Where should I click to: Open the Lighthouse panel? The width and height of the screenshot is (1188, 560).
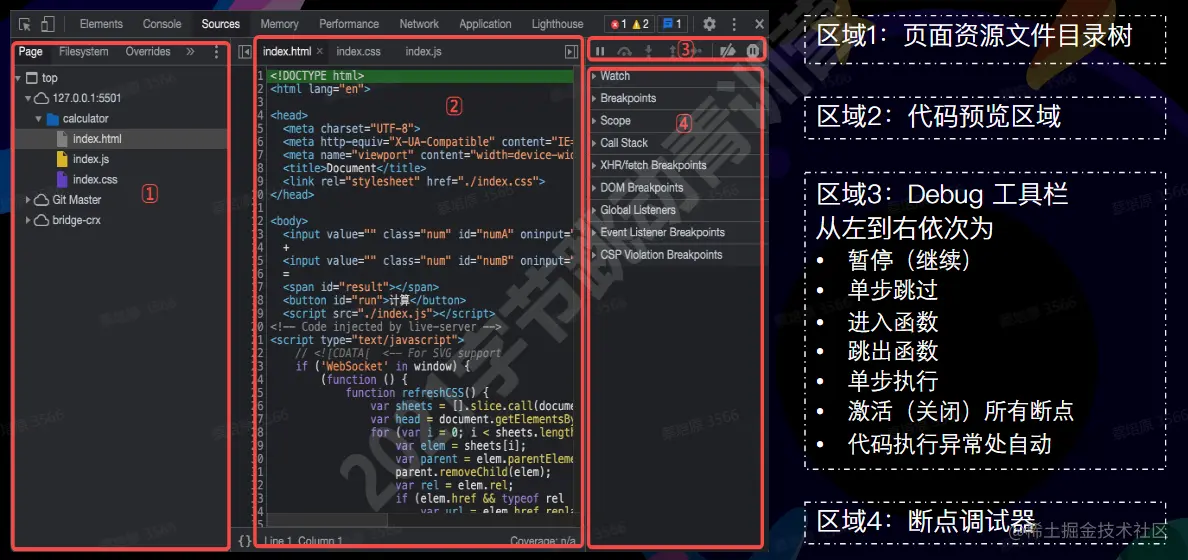[557, 24]
